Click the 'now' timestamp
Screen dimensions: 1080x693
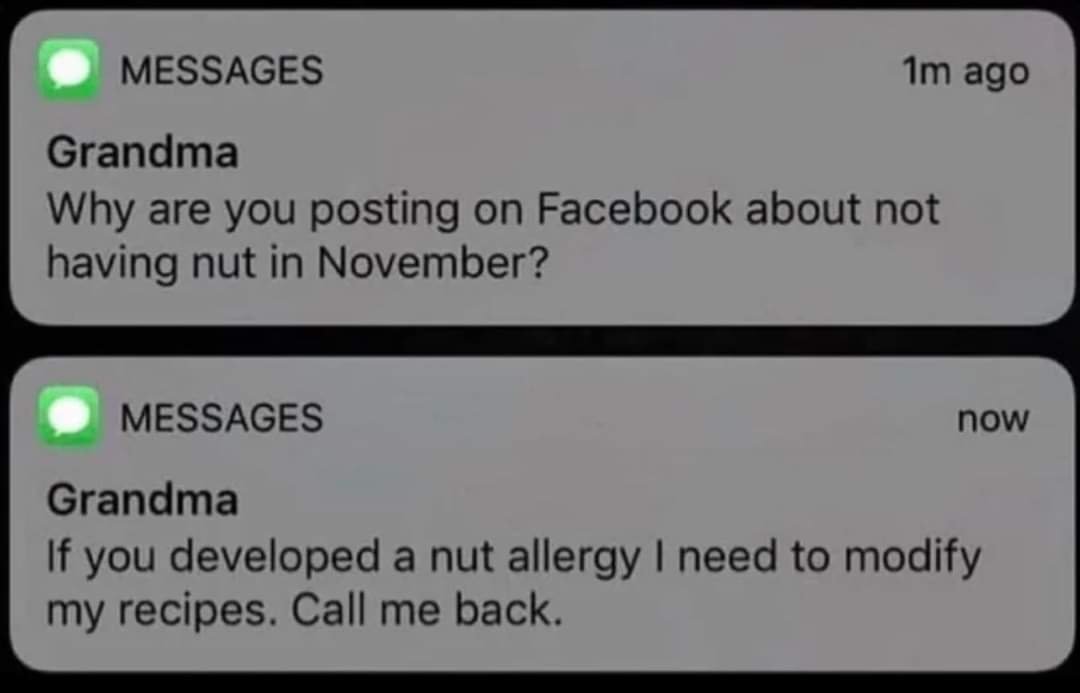tap(993, 418)
